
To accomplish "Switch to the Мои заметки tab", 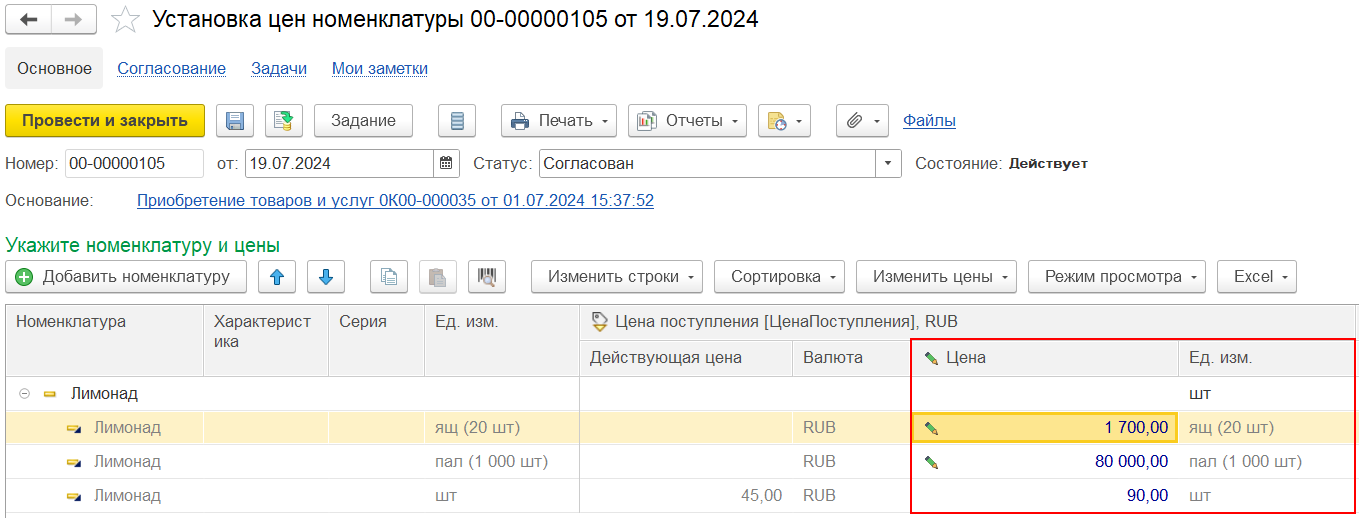I will click(380, 68).
